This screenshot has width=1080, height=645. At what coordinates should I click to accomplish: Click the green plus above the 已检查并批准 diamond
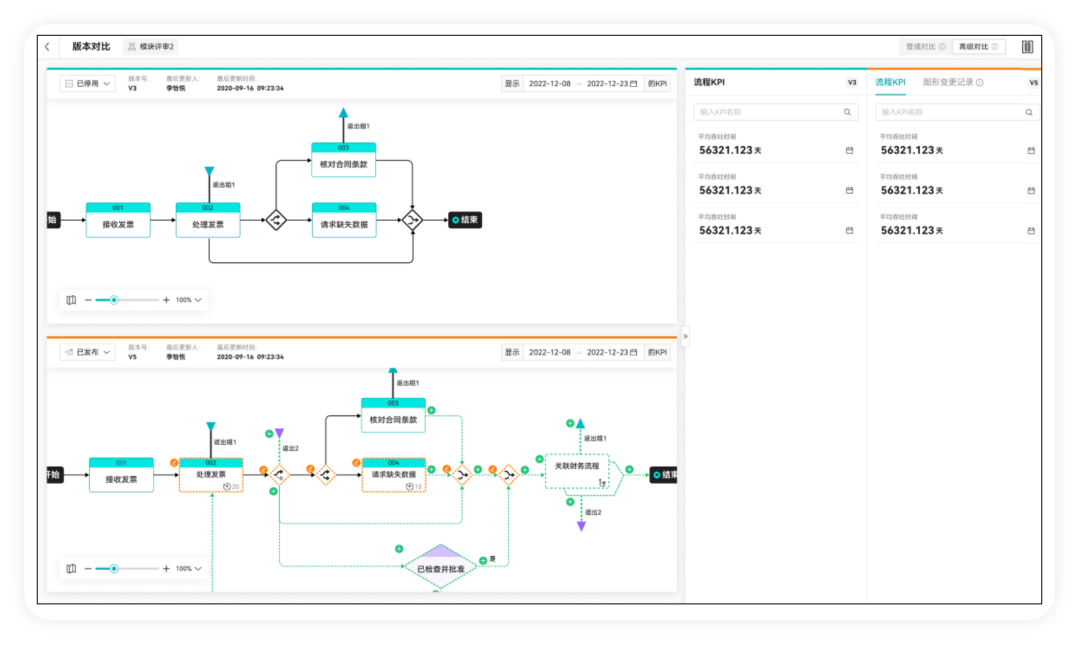pos(399,549)
